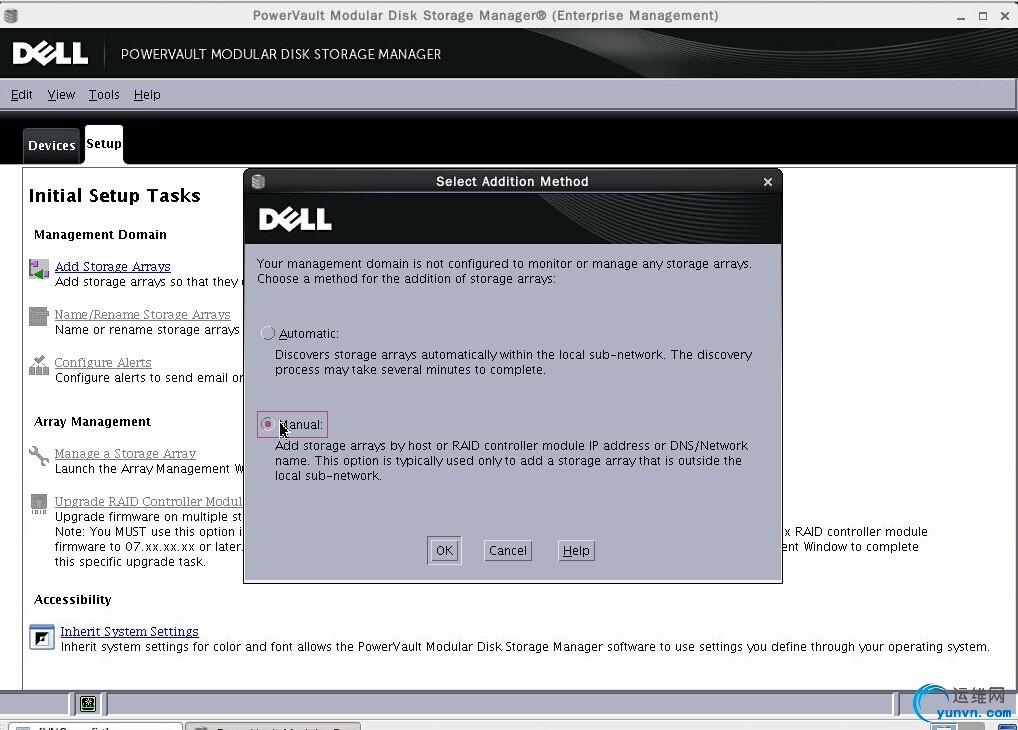Click the Management Domain heading
The image size is (1018, 730).
(100, 234)
